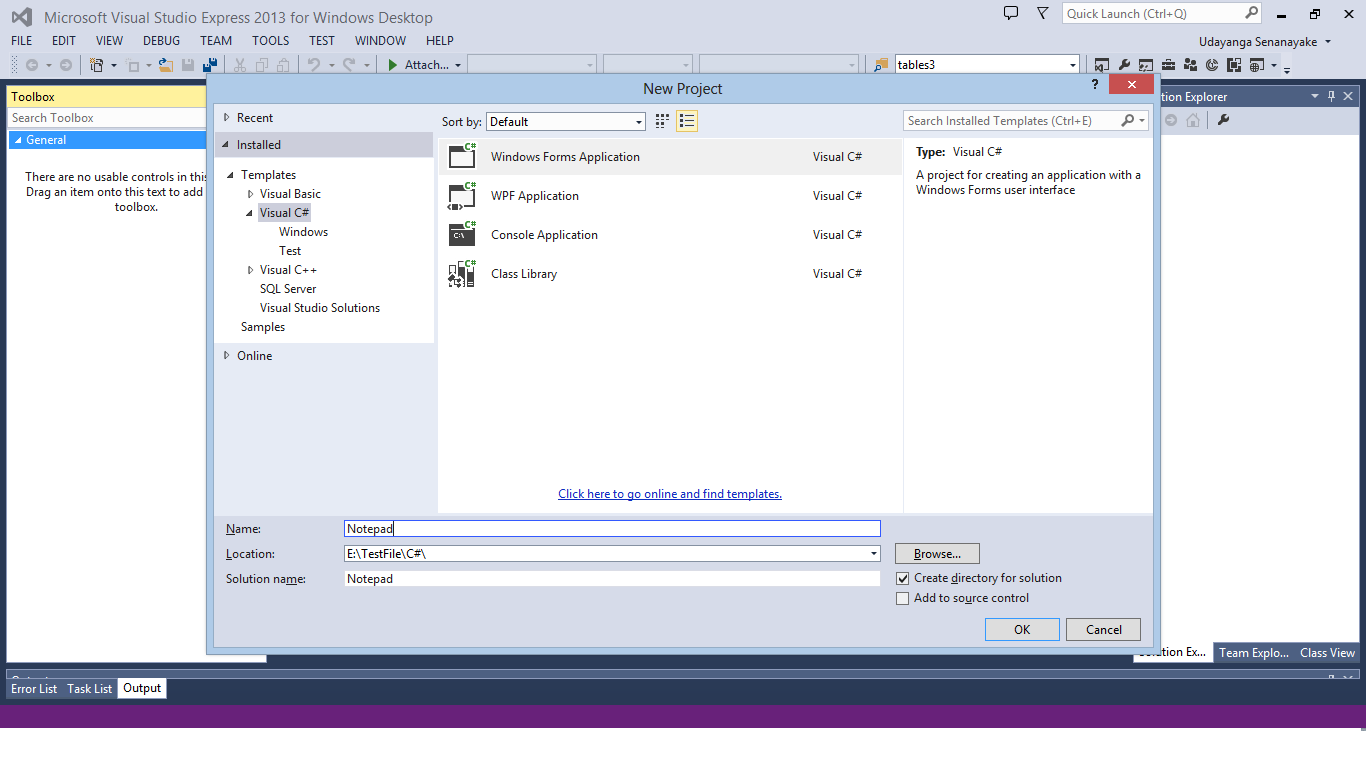Image resolution: width=1366 pixels, height=768 pixels.
Task: Check Add to source control
Action: (x=903, y=598)
